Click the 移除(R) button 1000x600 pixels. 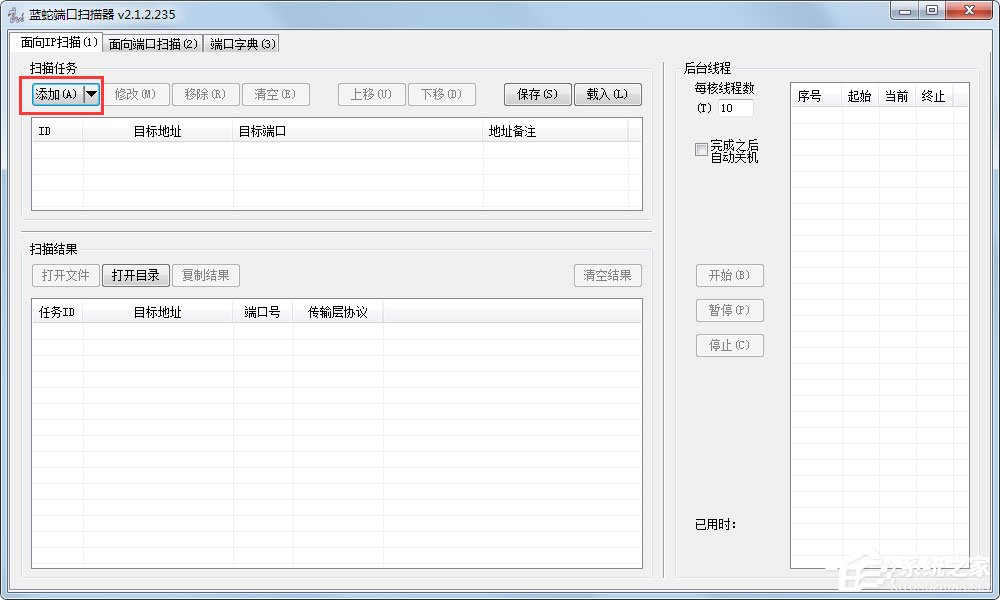(205, 94)
